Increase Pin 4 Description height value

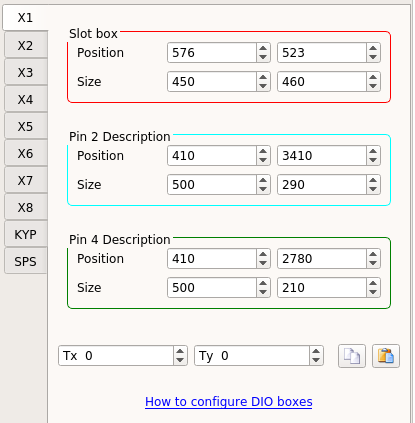click(373, 283)
